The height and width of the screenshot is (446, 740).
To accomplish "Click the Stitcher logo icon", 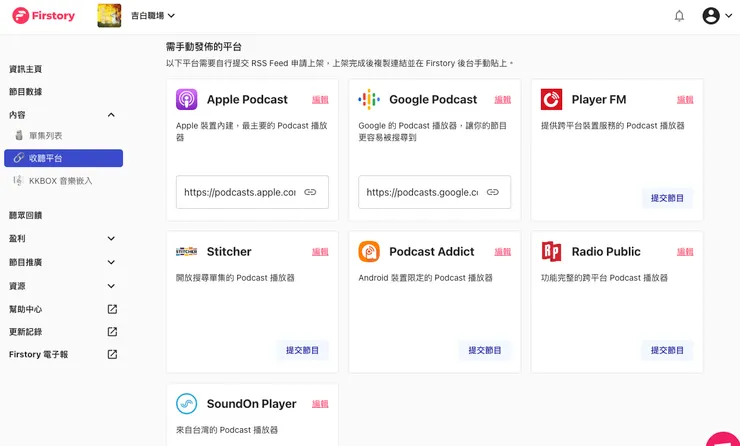I will click(x=186, y=252).
